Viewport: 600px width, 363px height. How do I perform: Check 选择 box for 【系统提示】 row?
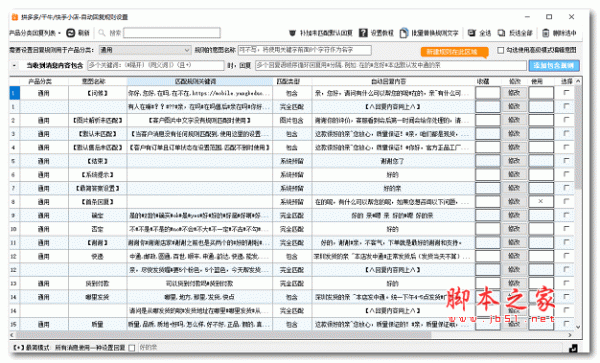click(566, 174)
